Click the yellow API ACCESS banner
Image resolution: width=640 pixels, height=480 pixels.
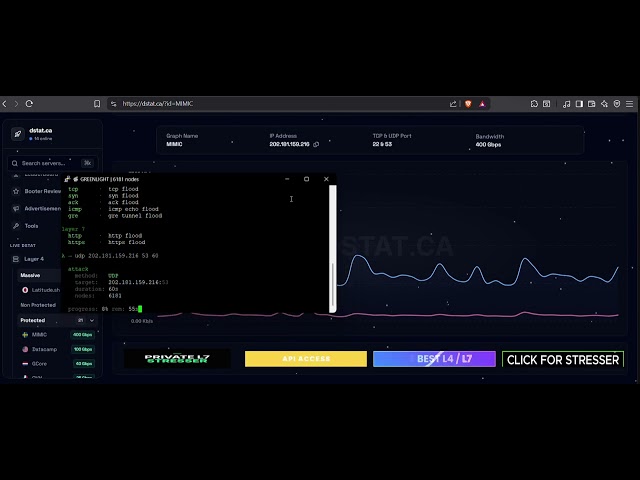coord(306,359)
